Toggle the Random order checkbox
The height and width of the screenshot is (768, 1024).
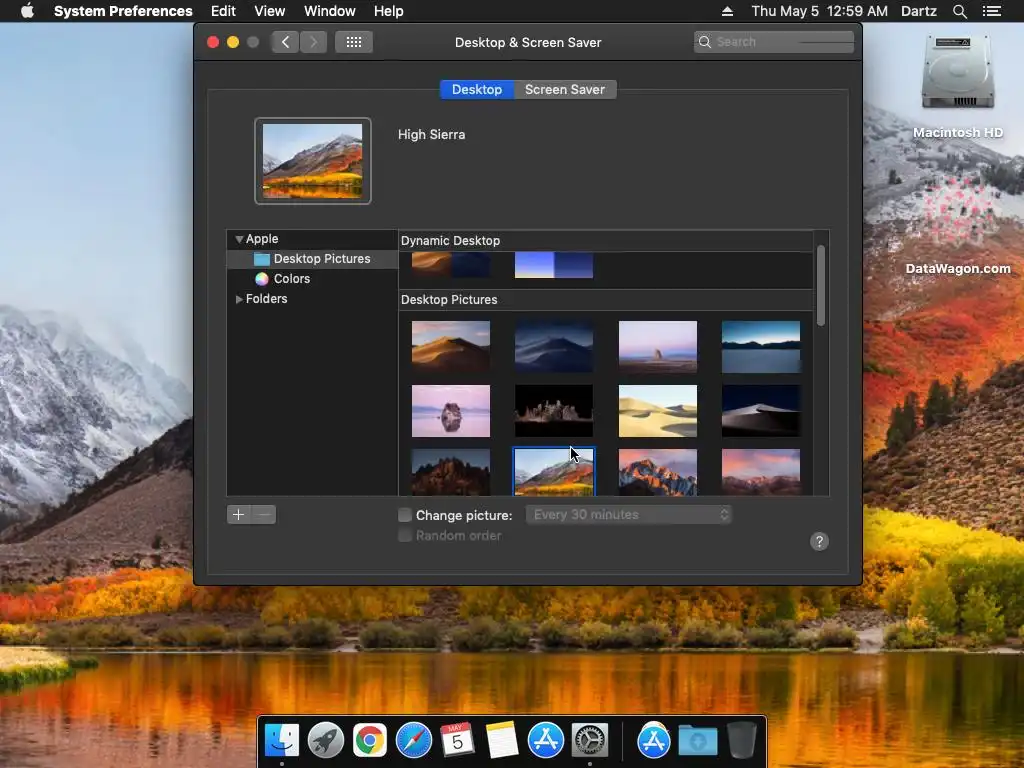pos(405,536)
